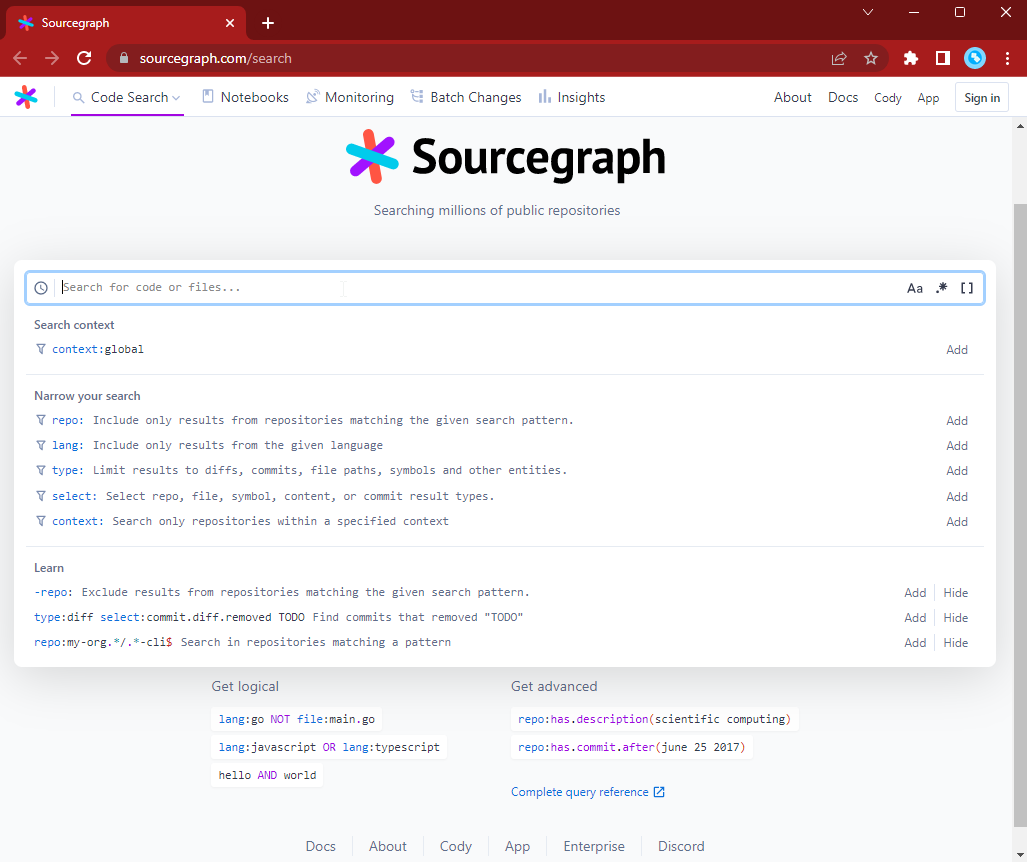
Task: Toggle Chrome side panel icon
Action: click(x=943, y=58)
